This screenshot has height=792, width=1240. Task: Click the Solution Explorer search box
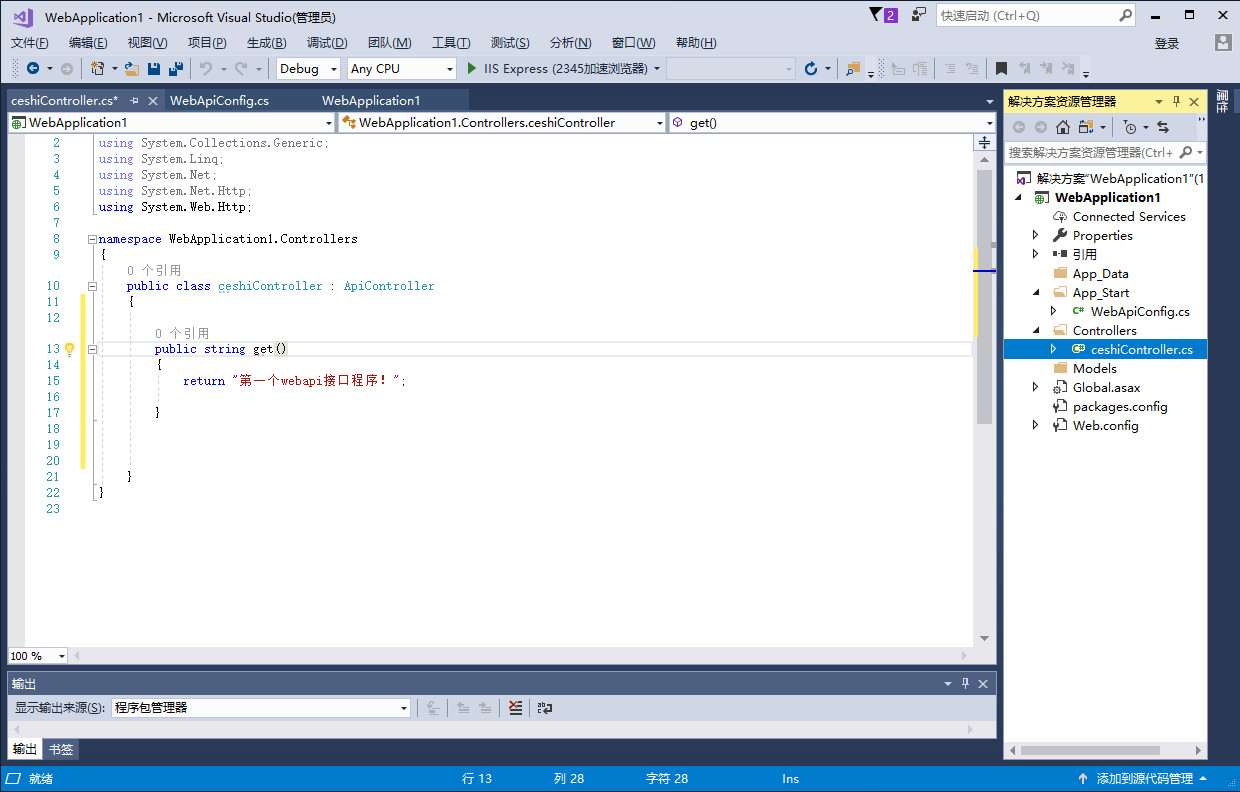(1106, 153)
